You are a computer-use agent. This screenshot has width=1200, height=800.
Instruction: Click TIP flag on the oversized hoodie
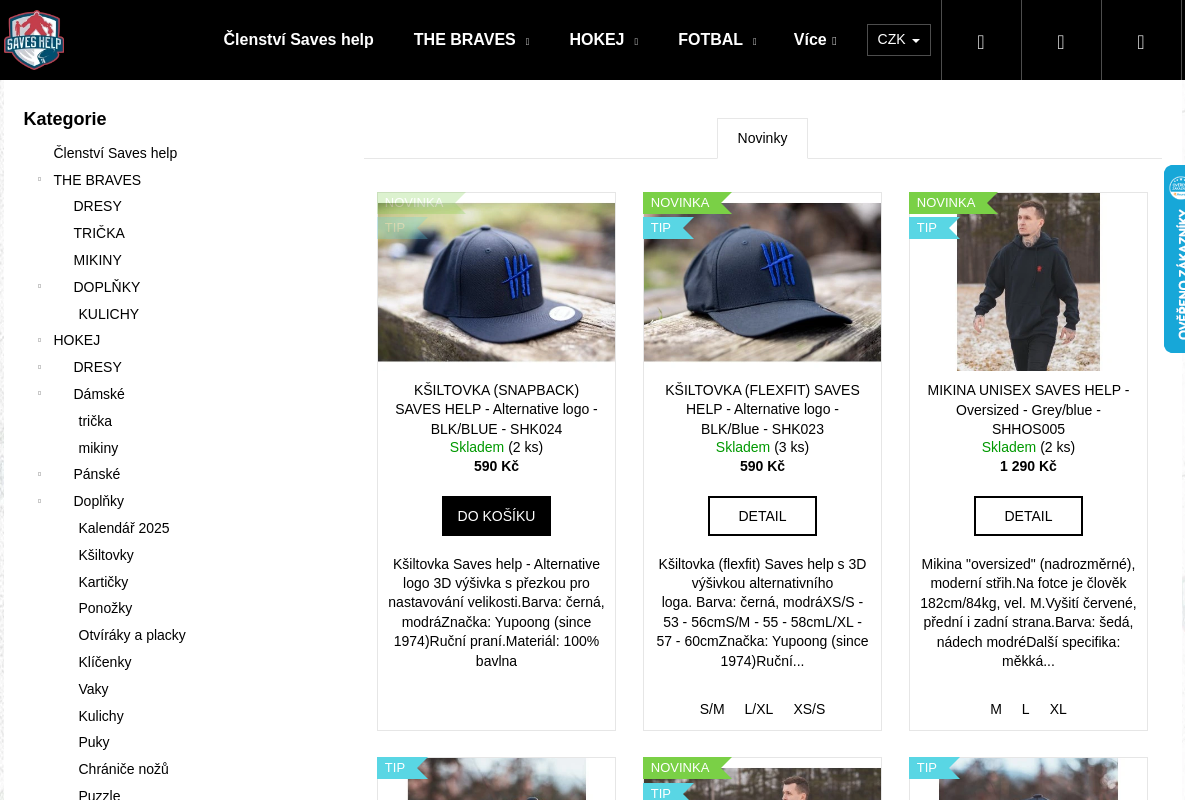click(930, 228)
